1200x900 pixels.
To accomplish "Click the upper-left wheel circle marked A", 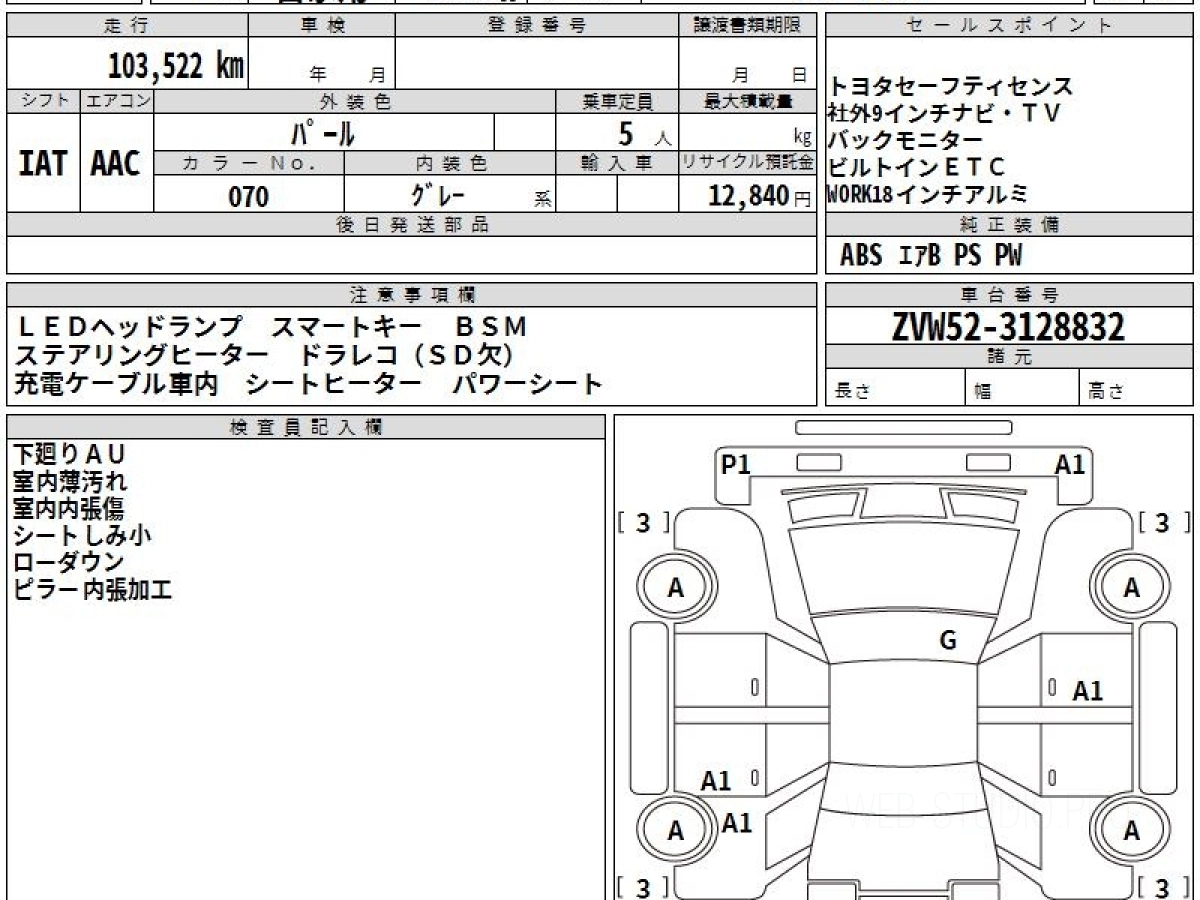I will (675, 589).
